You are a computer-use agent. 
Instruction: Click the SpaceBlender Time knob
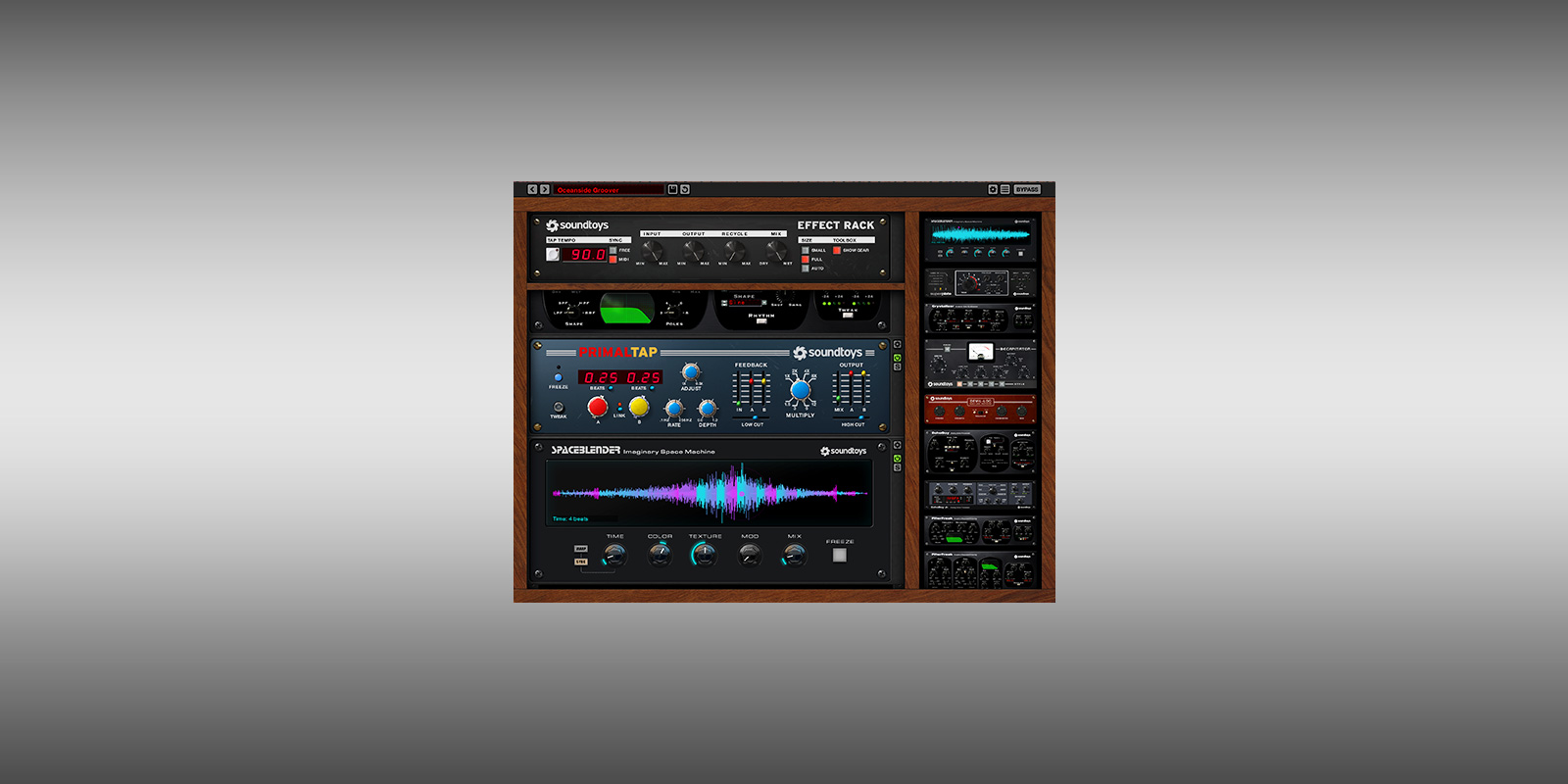614,556
